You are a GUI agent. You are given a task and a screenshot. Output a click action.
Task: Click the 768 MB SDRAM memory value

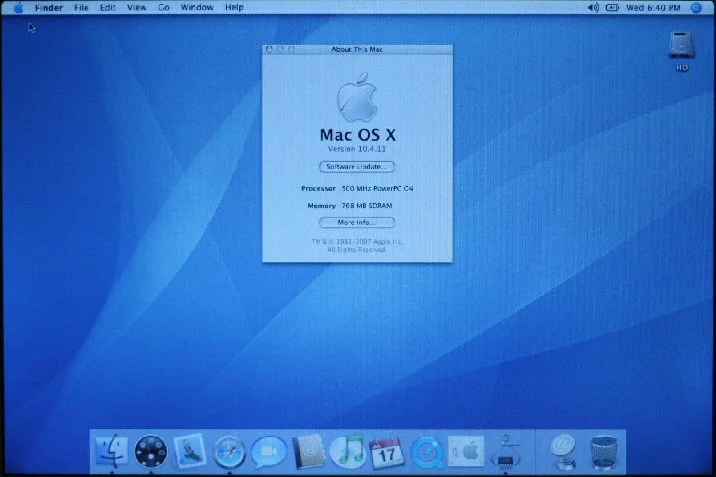pyautogui.click(x=367, y=205)
